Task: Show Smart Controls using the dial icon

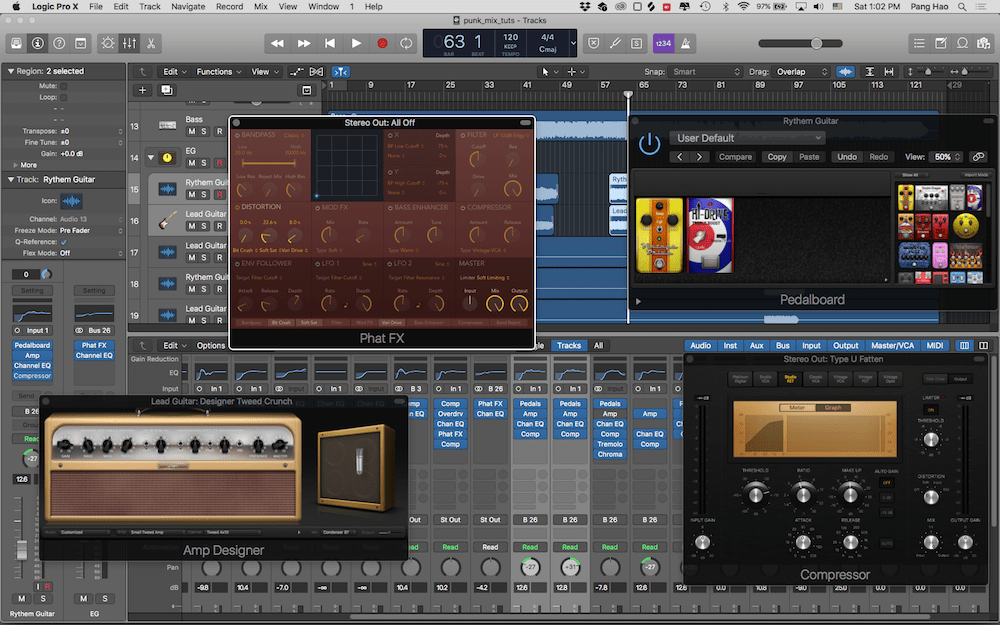Action: pyautogui.click(x=108, y=43)
